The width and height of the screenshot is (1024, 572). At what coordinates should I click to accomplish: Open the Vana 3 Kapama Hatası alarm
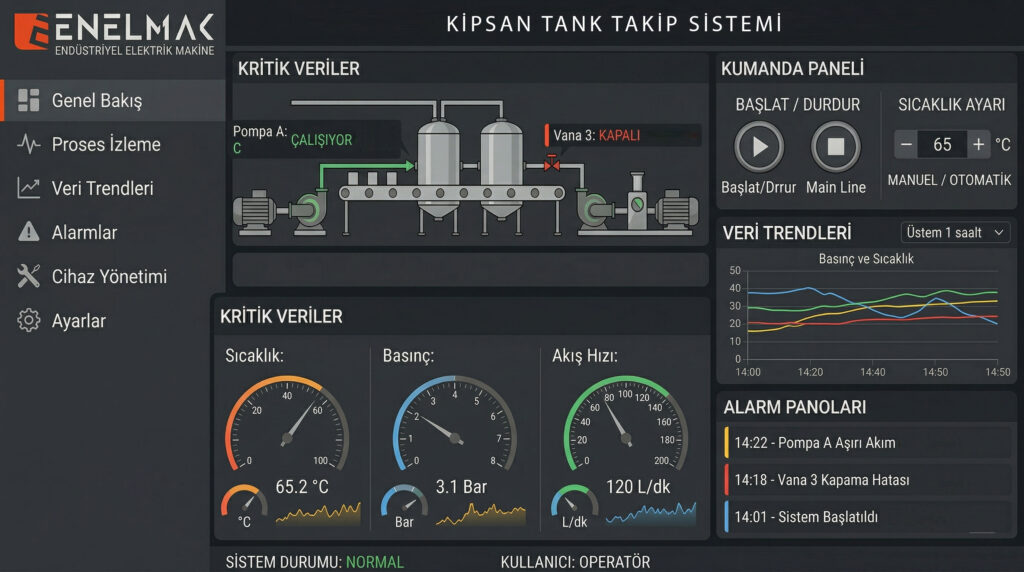pos(866,480)
